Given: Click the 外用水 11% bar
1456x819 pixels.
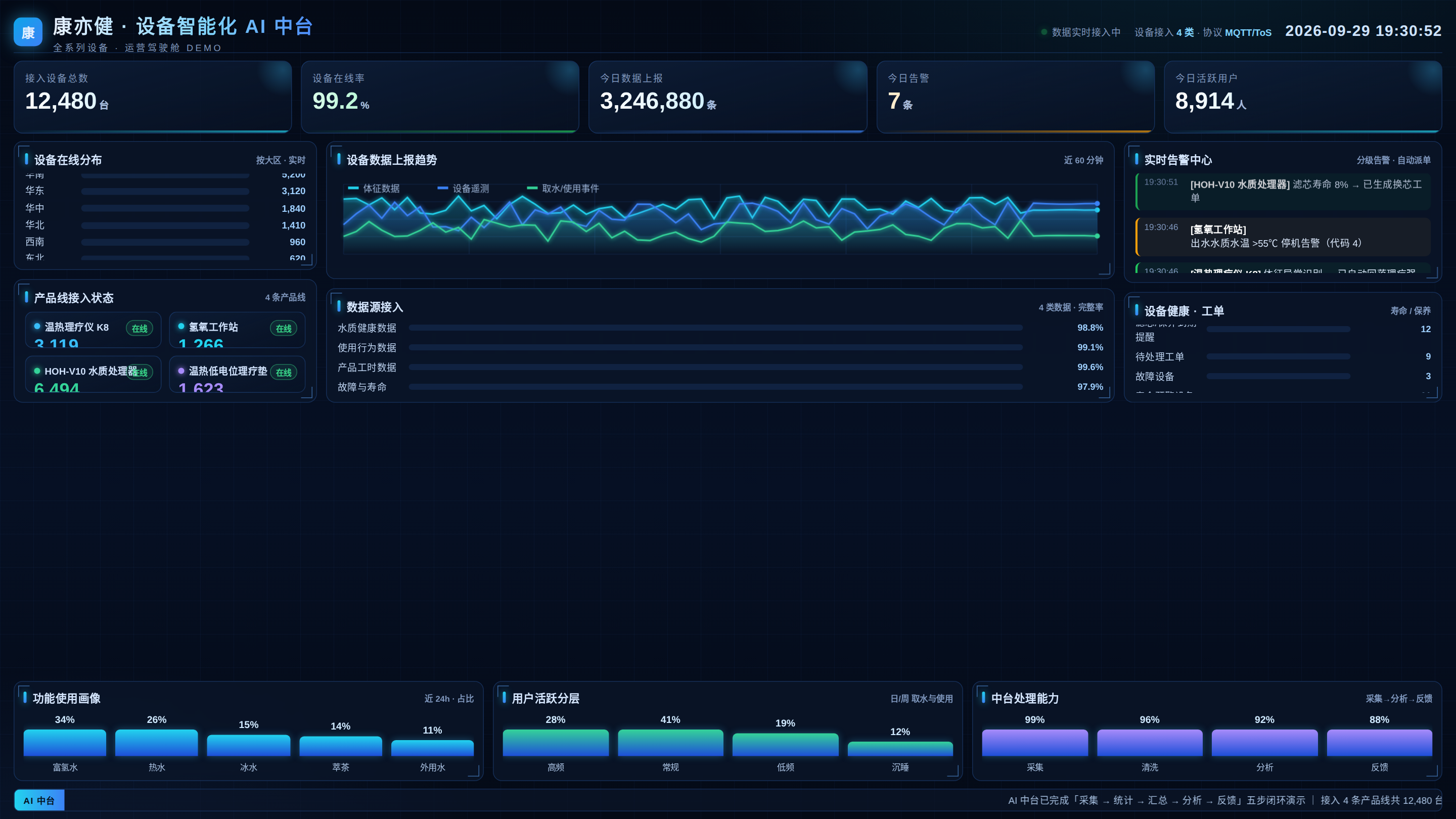Looking at the screenshot, I should click(432, 748).
